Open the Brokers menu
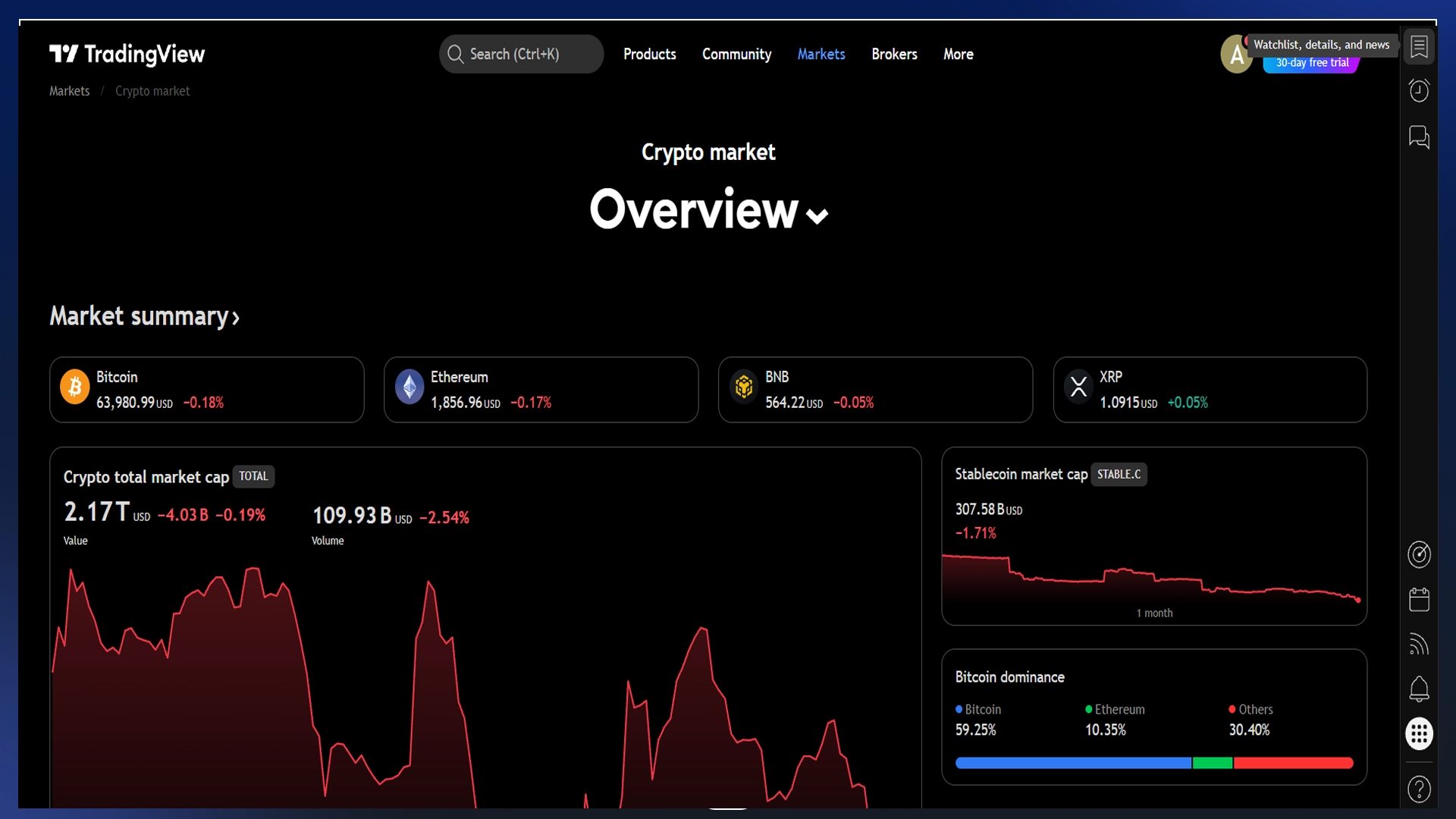1456x819 pixels. pyautogui.click(x=894, y=54)
